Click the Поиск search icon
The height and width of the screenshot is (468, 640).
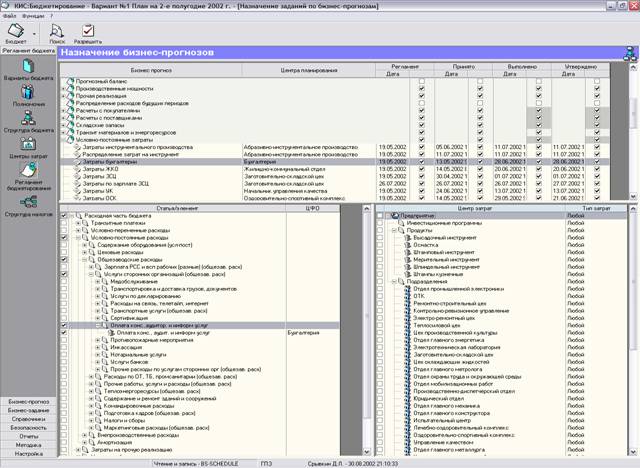coord(57,31)
